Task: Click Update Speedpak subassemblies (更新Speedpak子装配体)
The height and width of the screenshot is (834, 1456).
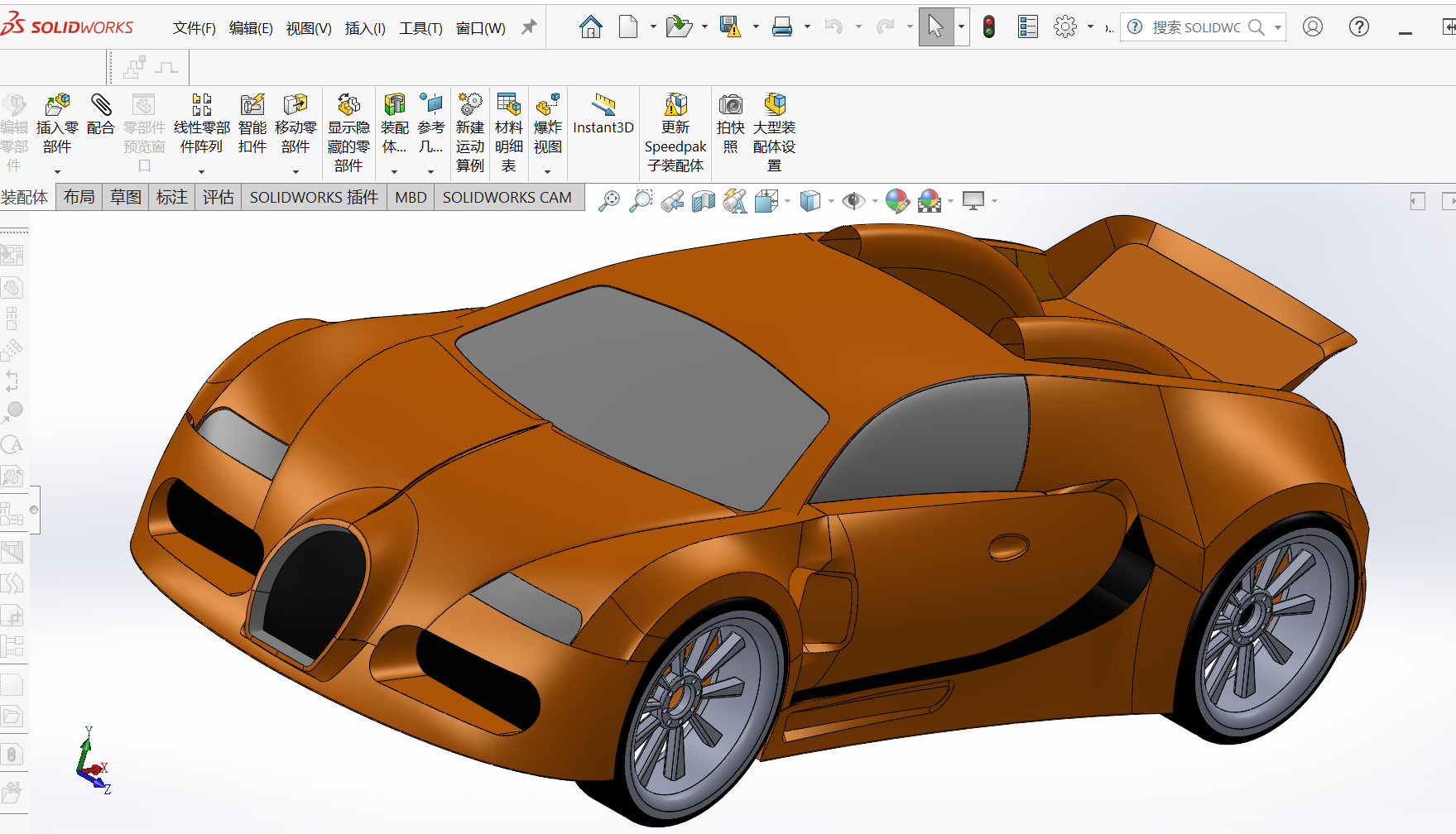Action: pyautogui.click(x=675, y=132)
